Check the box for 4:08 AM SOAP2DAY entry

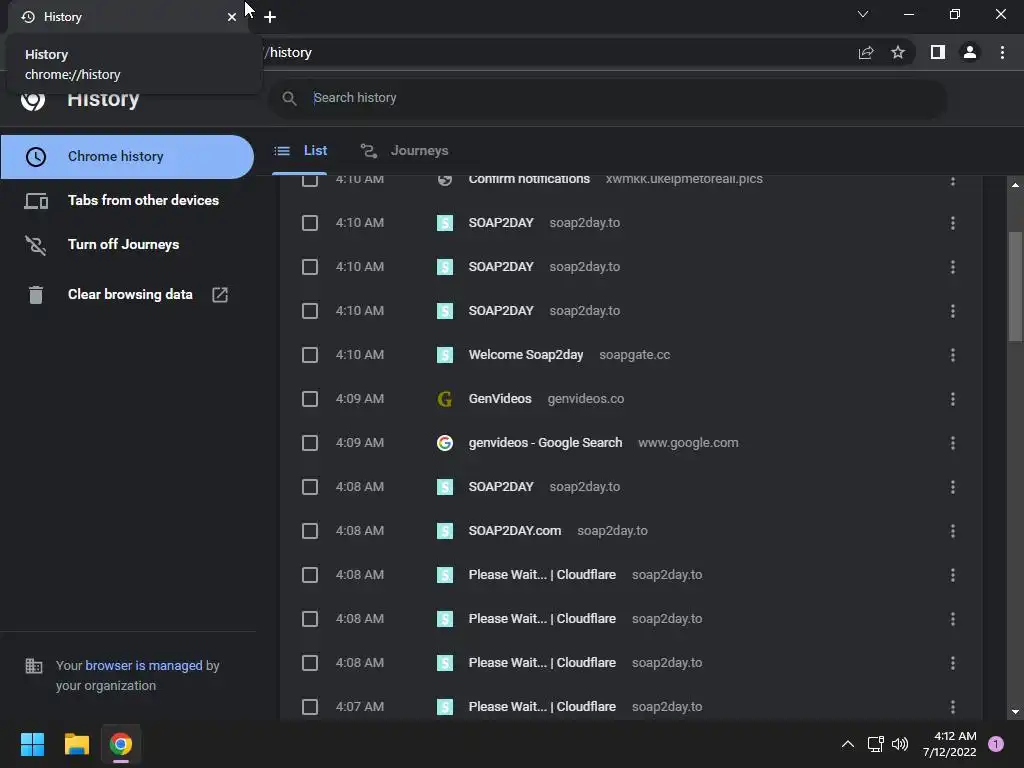310,487
